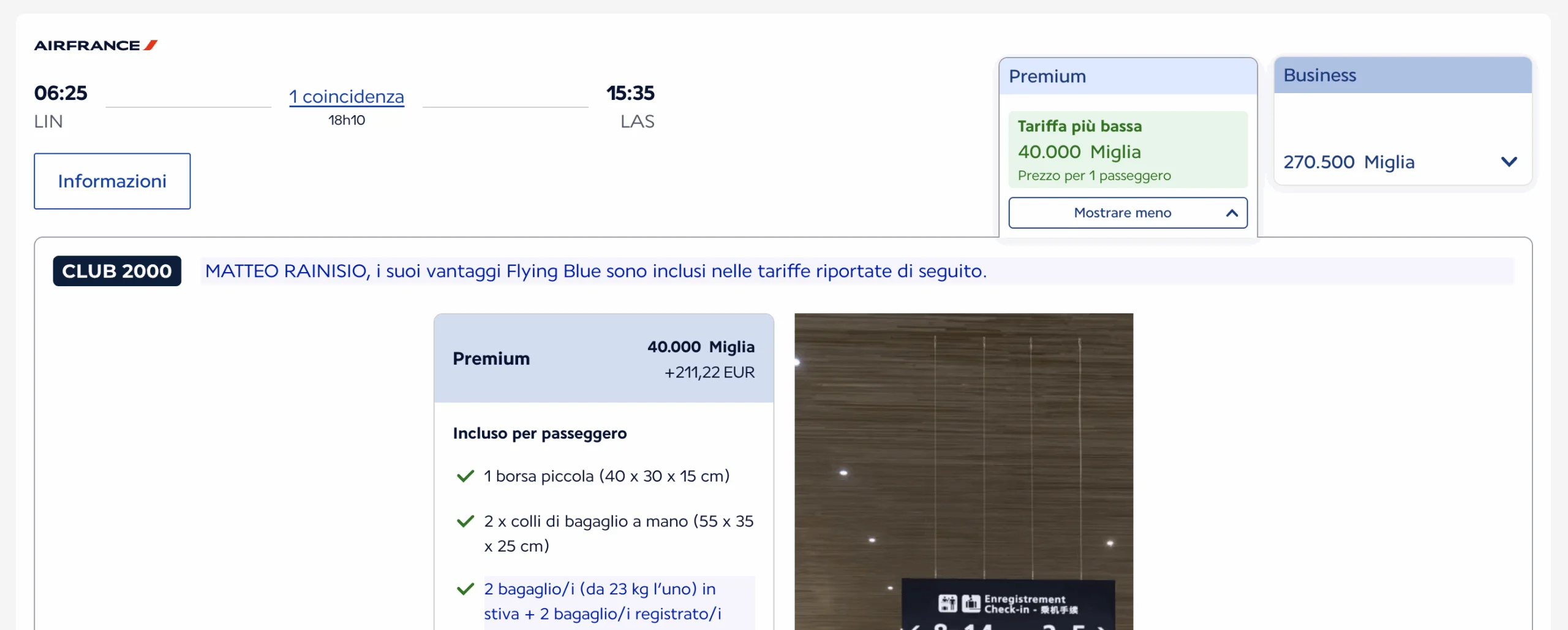Collapse details with Mostrare meno chevron
The image size is (1568, 630).
point(1232,213)
